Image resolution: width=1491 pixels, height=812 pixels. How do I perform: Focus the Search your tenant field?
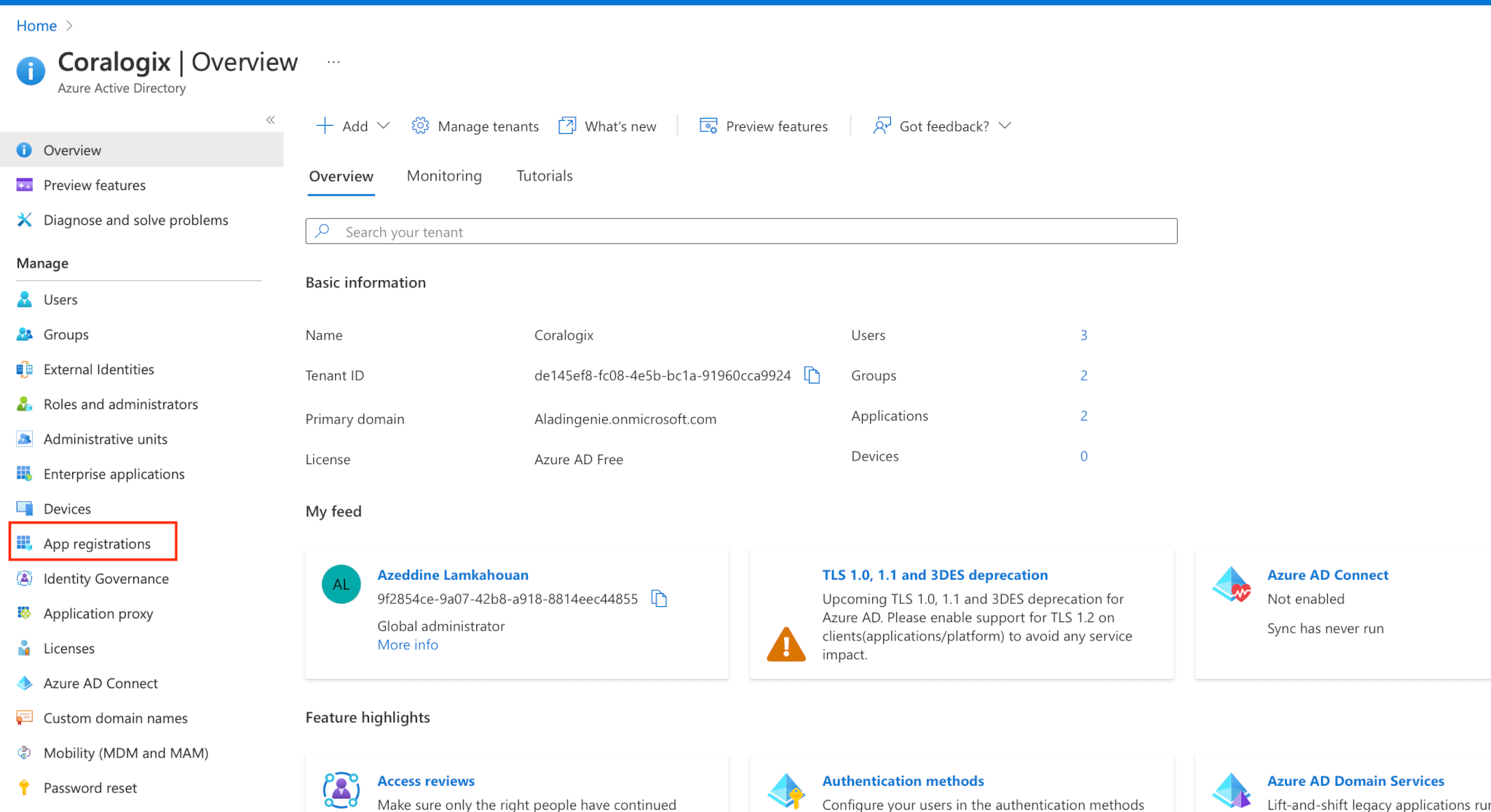[x=741, y=231]
